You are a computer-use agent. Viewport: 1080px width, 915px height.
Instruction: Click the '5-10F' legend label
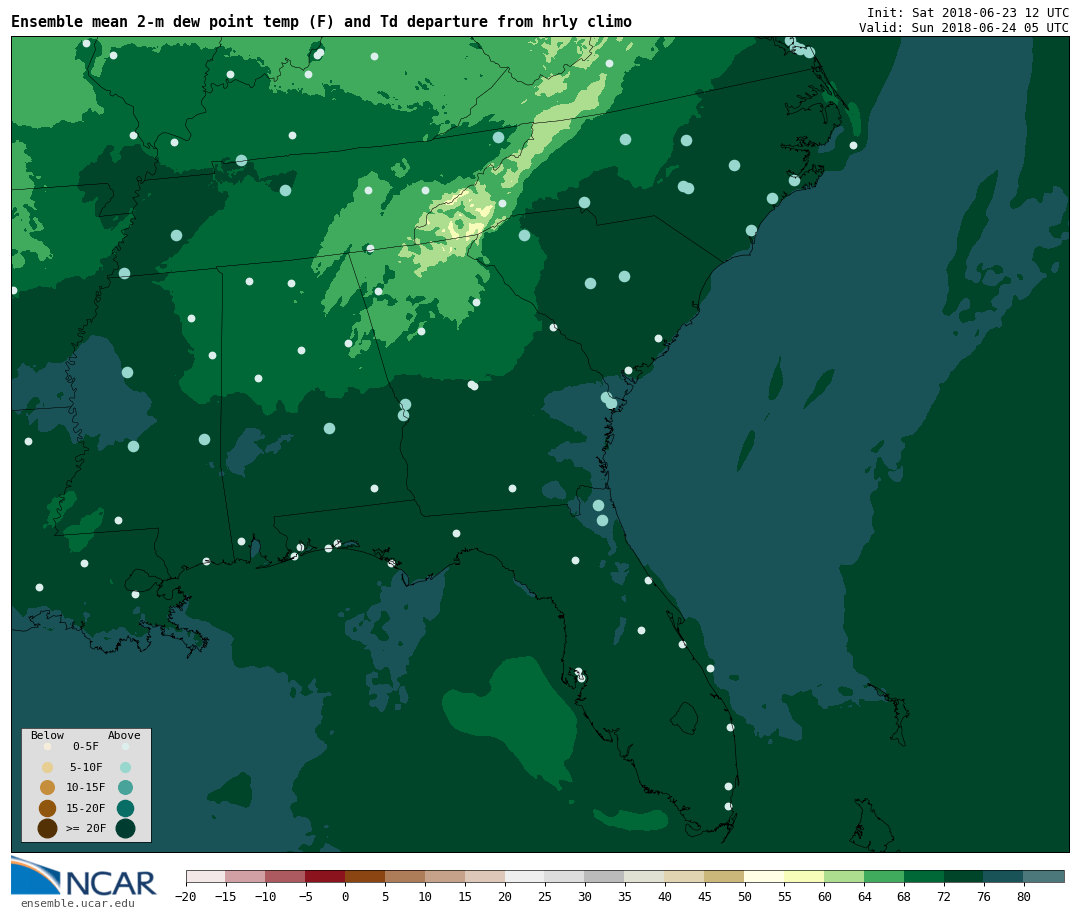pos(86,767)
